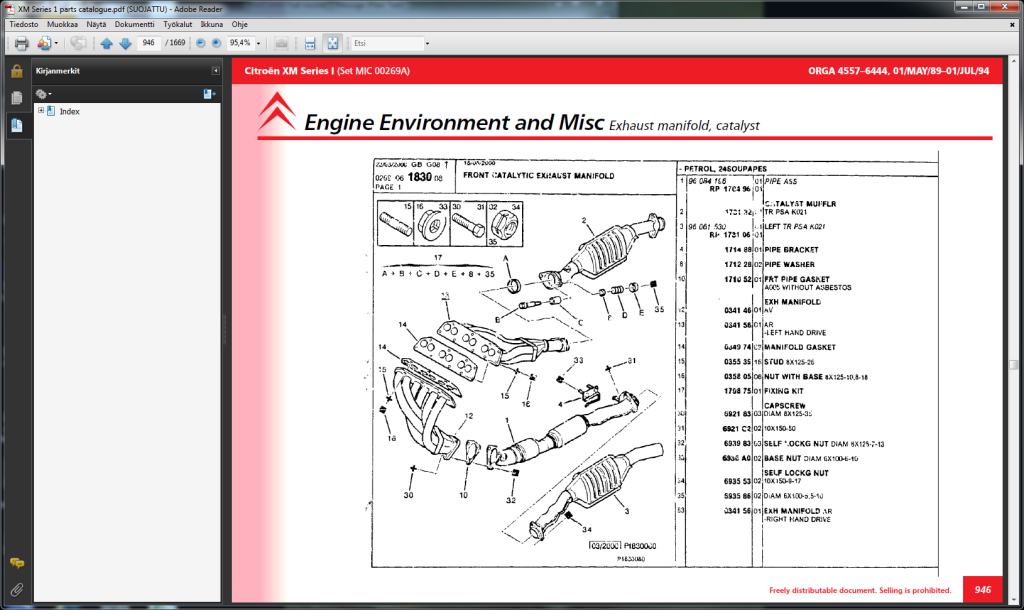The width and height of the screenshot is (1024, 610).
Task: Open the comments speech bubble panel
Action: coord(16,563)
